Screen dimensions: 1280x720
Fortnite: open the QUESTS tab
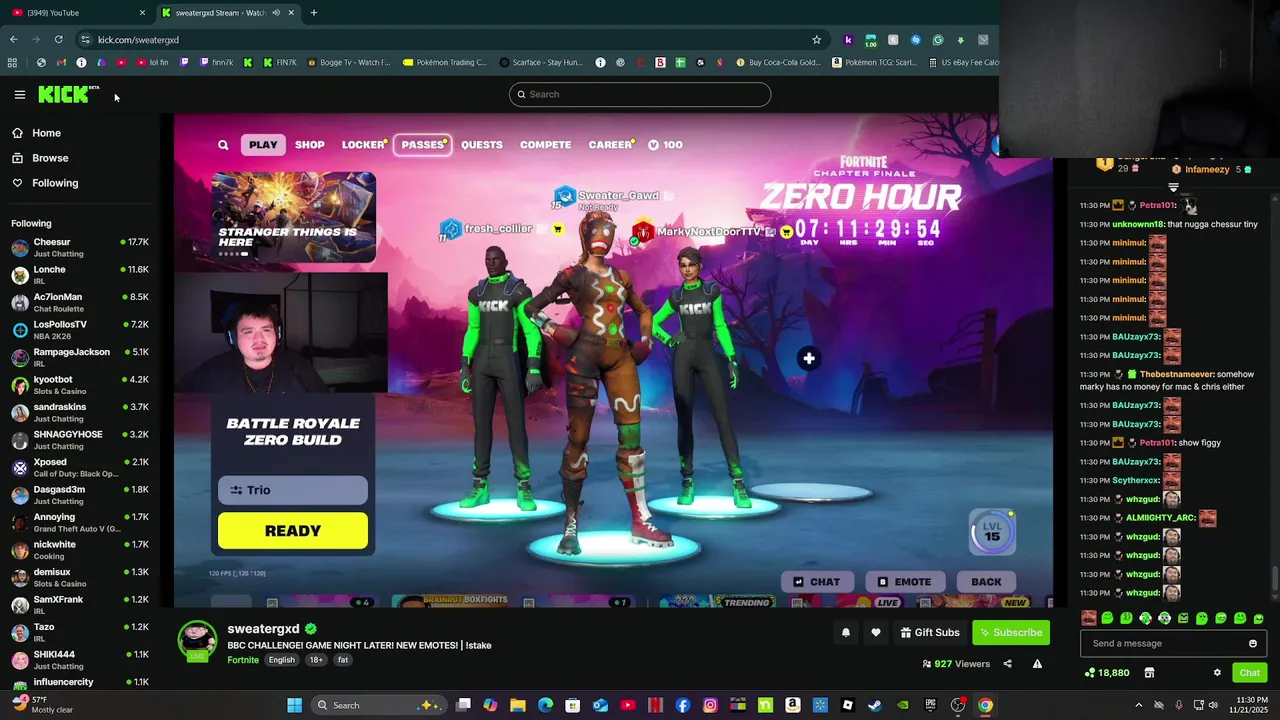482,145
